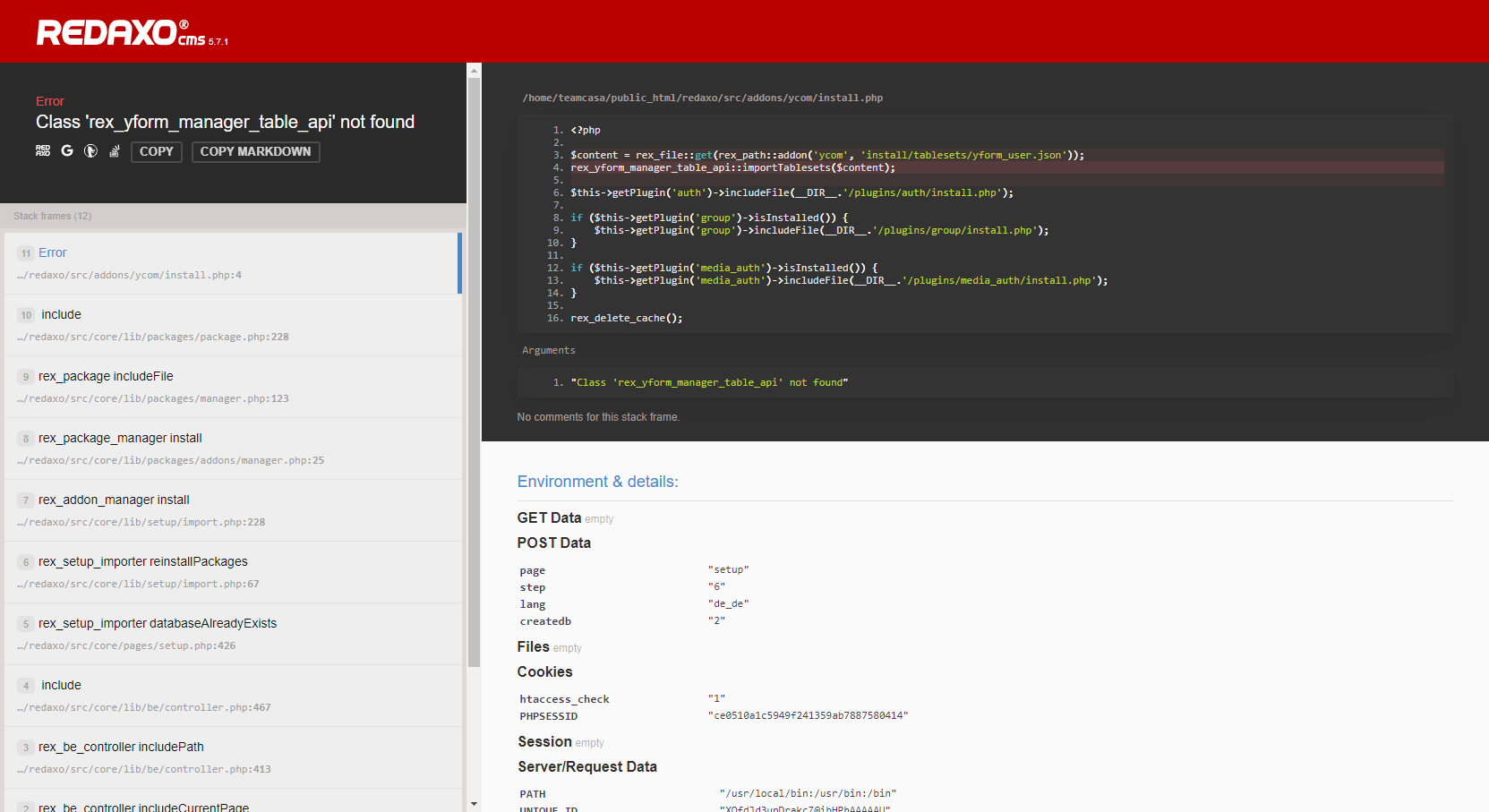Click POST value "setup" for page
The image size is (1489, 812).
728,569
